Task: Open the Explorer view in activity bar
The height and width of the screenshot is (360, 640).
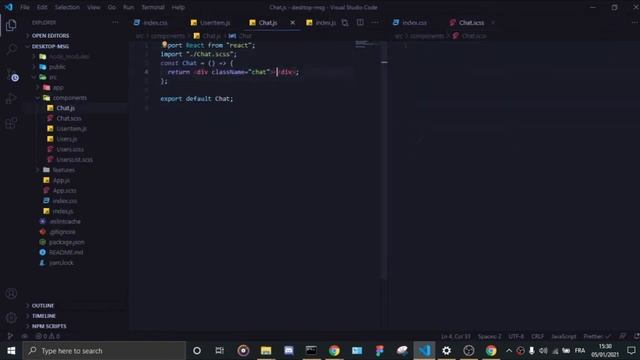Action: point(11,25)
